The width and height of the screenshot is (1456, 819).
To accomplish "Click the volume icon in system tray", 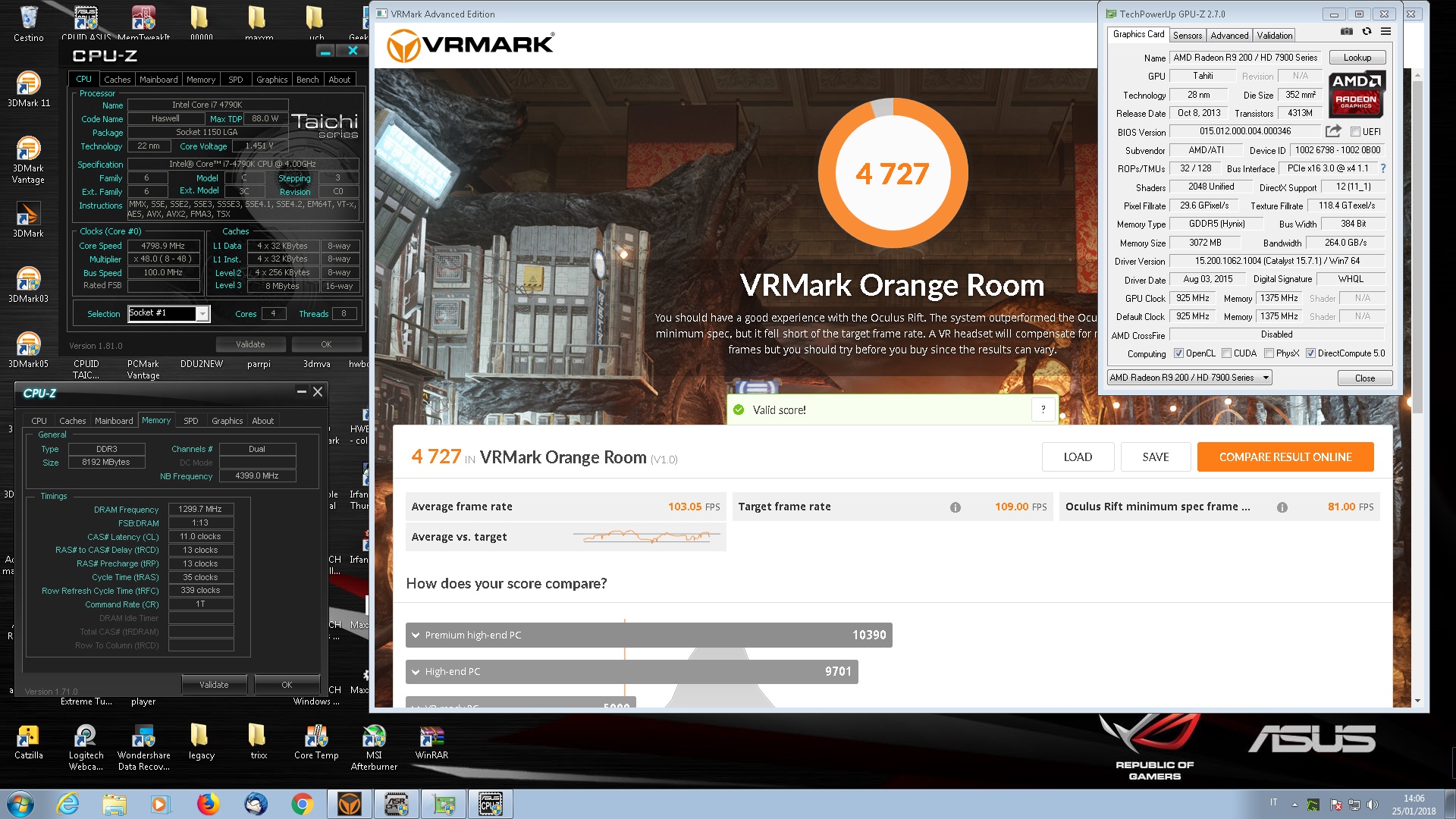I will [x=1372, y=805].
